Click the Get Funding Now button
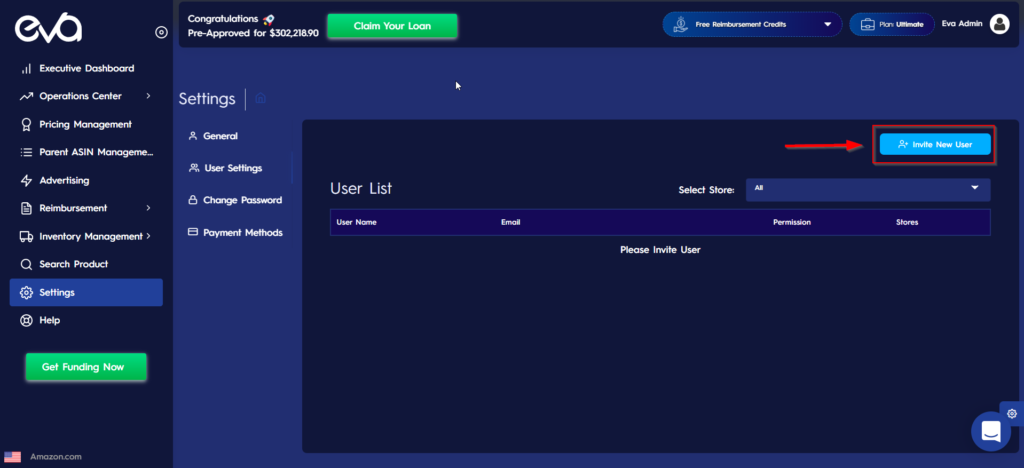The height and width of the screenshot is (468, 1024). coord(86,367)
